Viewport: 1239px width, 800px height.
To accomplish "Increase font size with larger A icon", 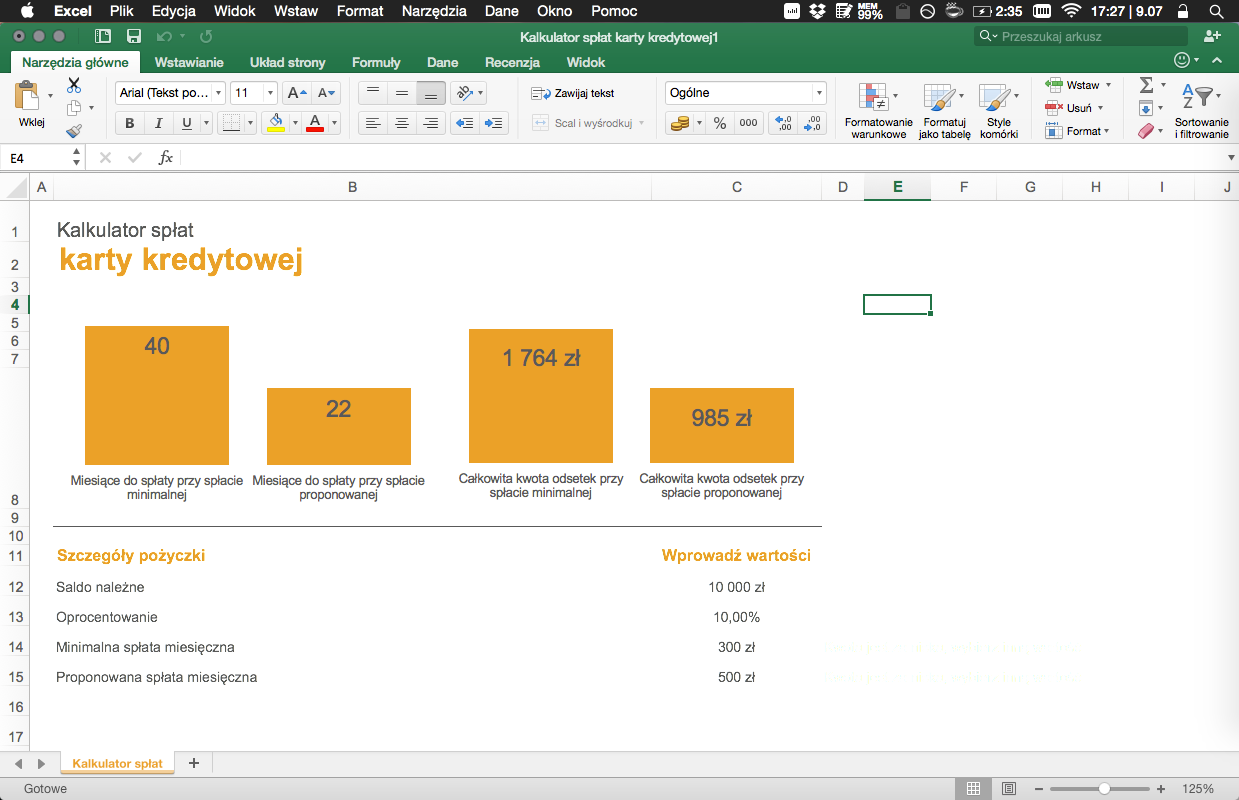I will coord(297,93).
